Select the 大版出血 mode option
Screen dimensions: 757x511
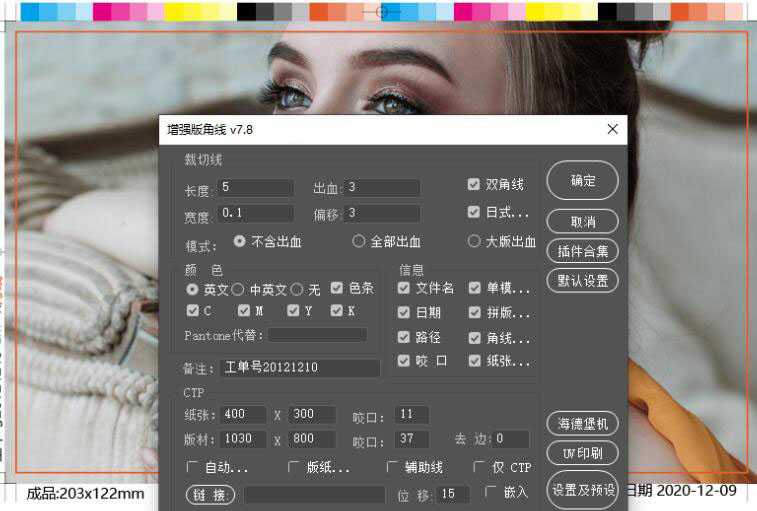[x=474, y=241]
